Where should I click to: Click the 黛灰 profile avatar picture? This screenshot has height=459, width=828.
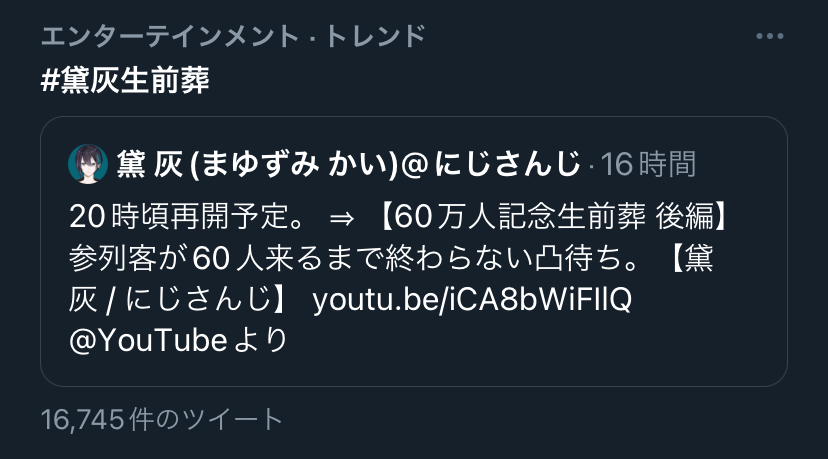pos(88,164)
